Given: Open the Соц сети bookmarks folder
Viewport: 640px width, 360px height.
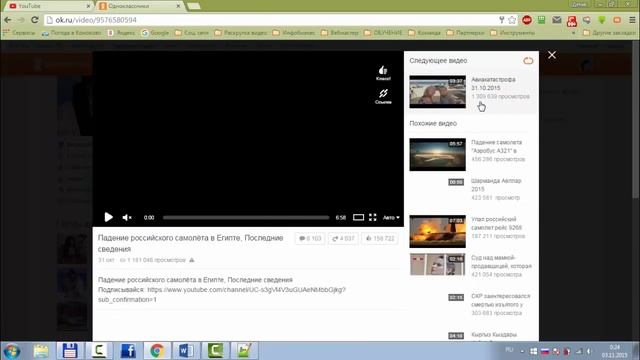Looking at the screenshot, I should 192,32.
